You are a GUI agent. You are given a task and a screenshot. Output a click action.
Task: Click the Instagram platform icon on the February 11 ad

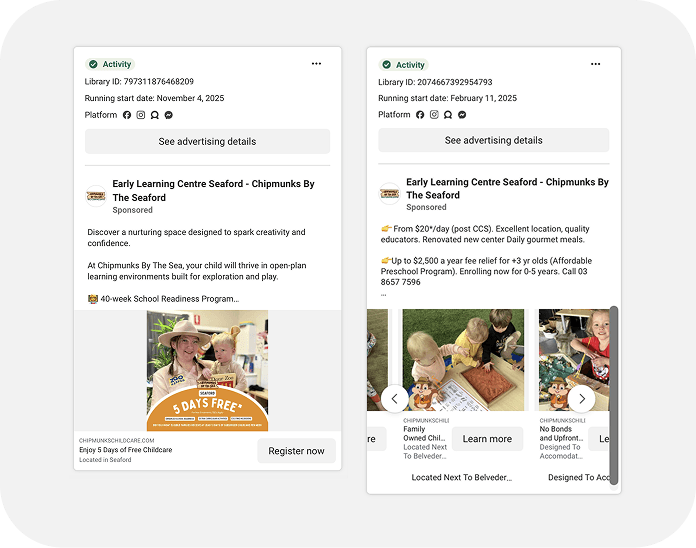434,114
